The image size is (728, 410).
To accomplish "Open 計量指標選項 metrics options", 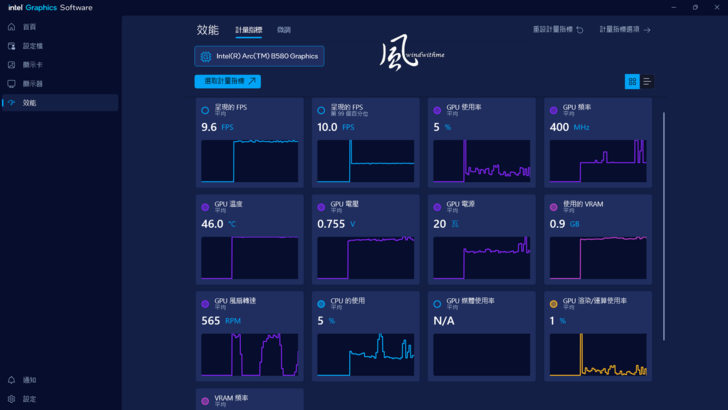I will point(625,29).
